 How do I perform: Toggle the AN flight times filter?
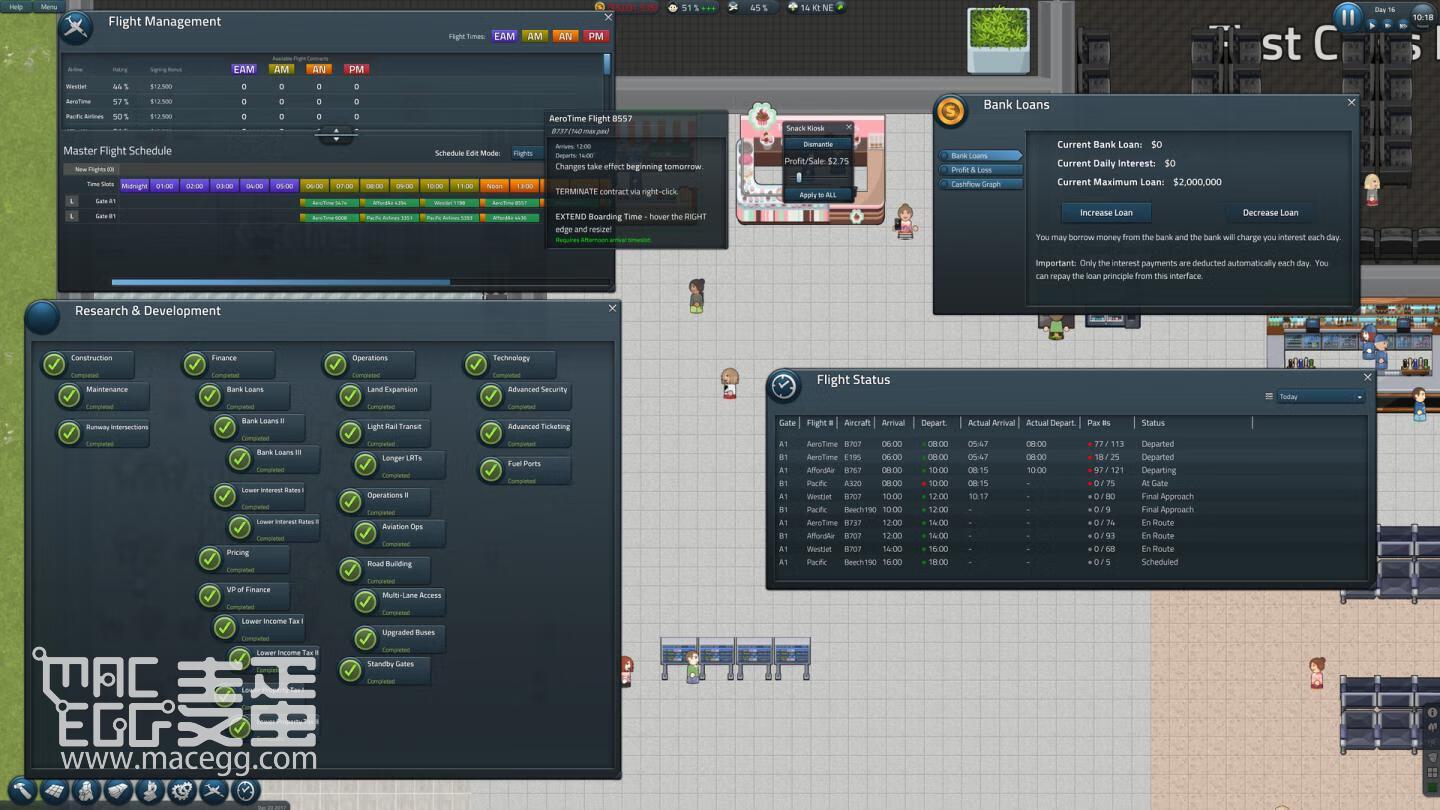coord(565,36)
